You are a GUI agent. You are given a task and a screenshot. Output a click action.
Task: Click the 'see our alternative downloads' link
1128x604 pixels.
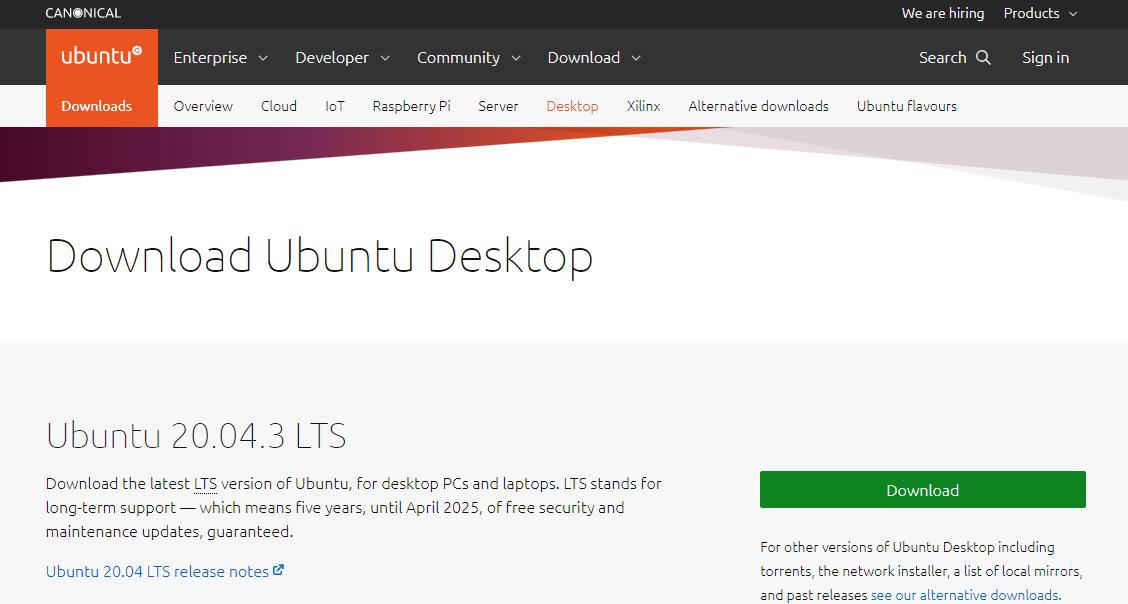963,594
